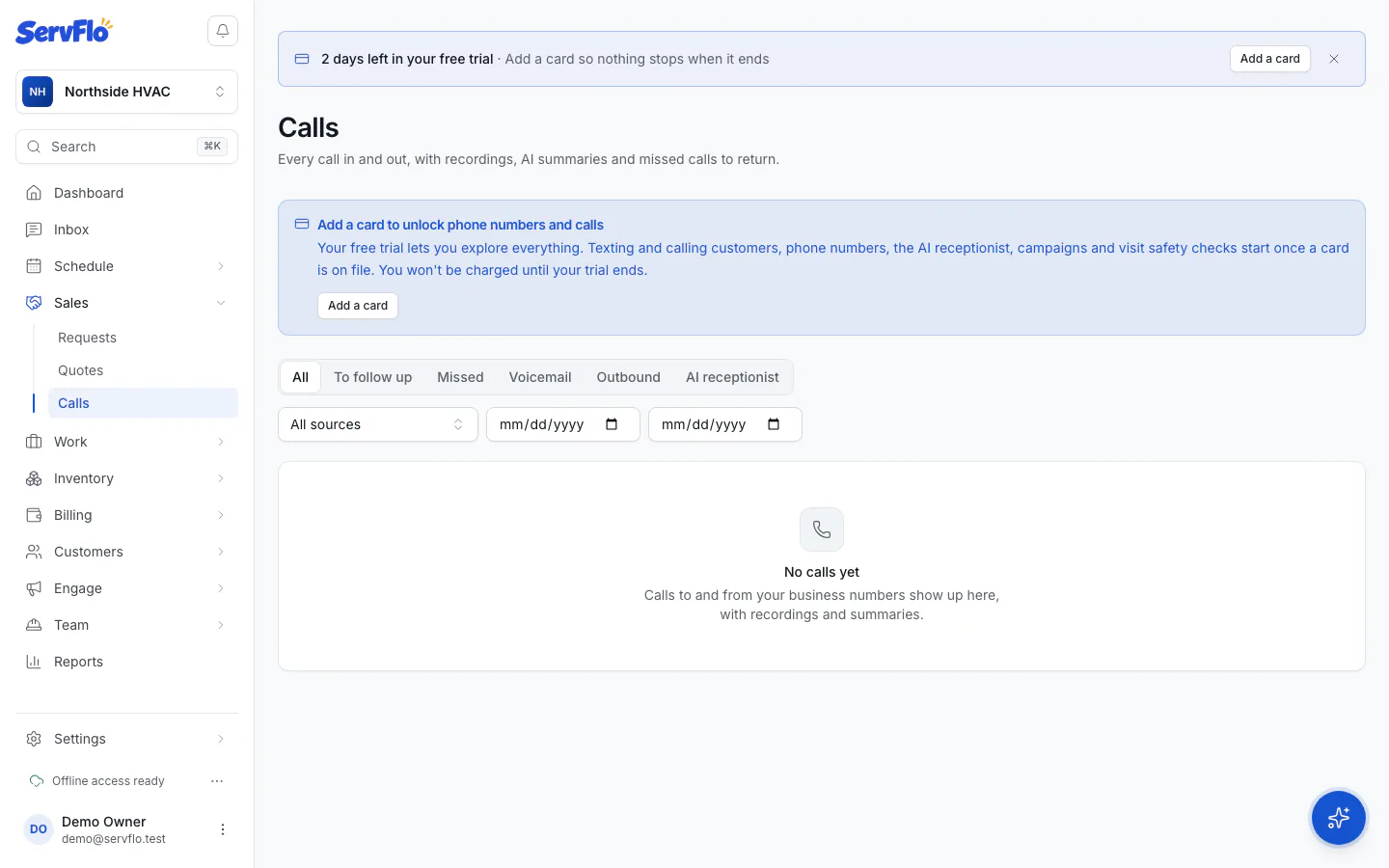Screen dimensions: 1389x868
Task: Click the DO user avatar
Action: click(39, 829)
